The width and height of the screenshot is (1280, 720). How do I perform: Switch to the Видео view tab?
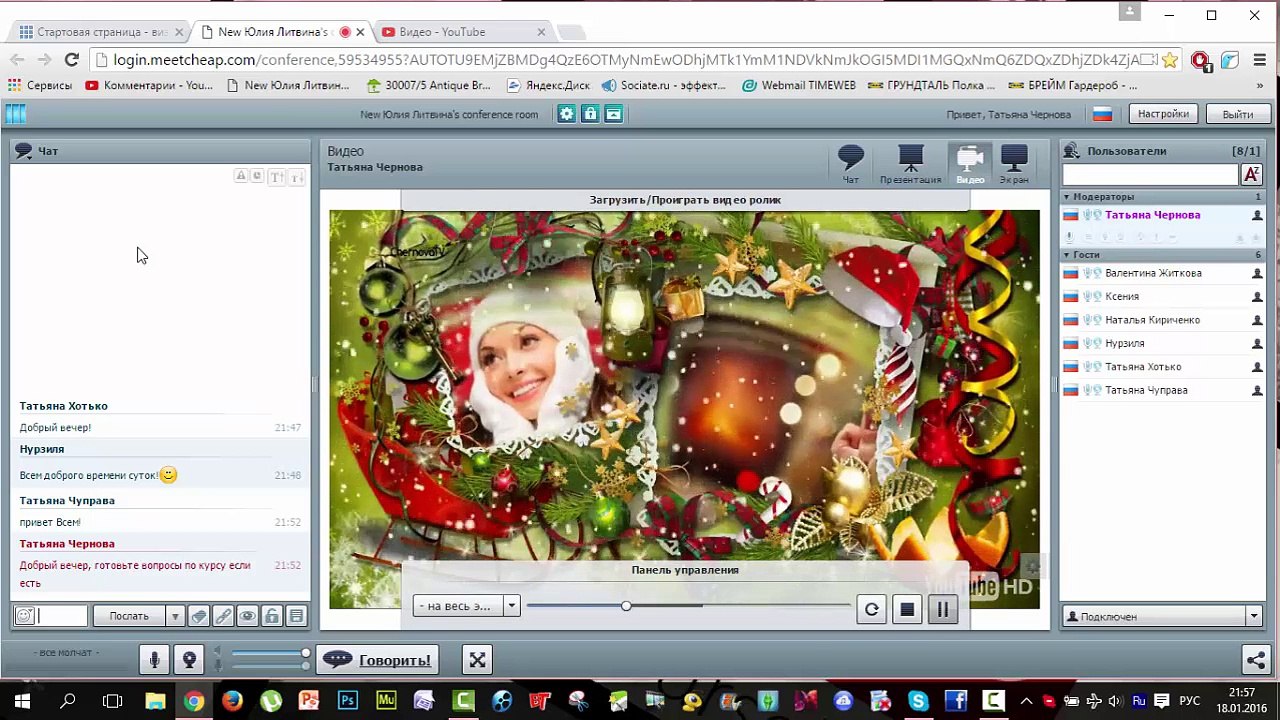click(970, 165)
